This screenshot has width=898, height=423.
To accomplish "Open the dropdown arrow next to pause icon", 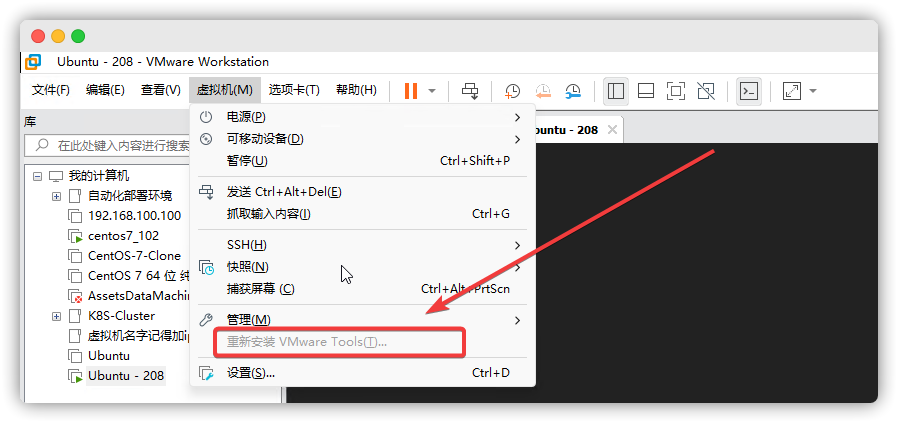I will (432, 90).
